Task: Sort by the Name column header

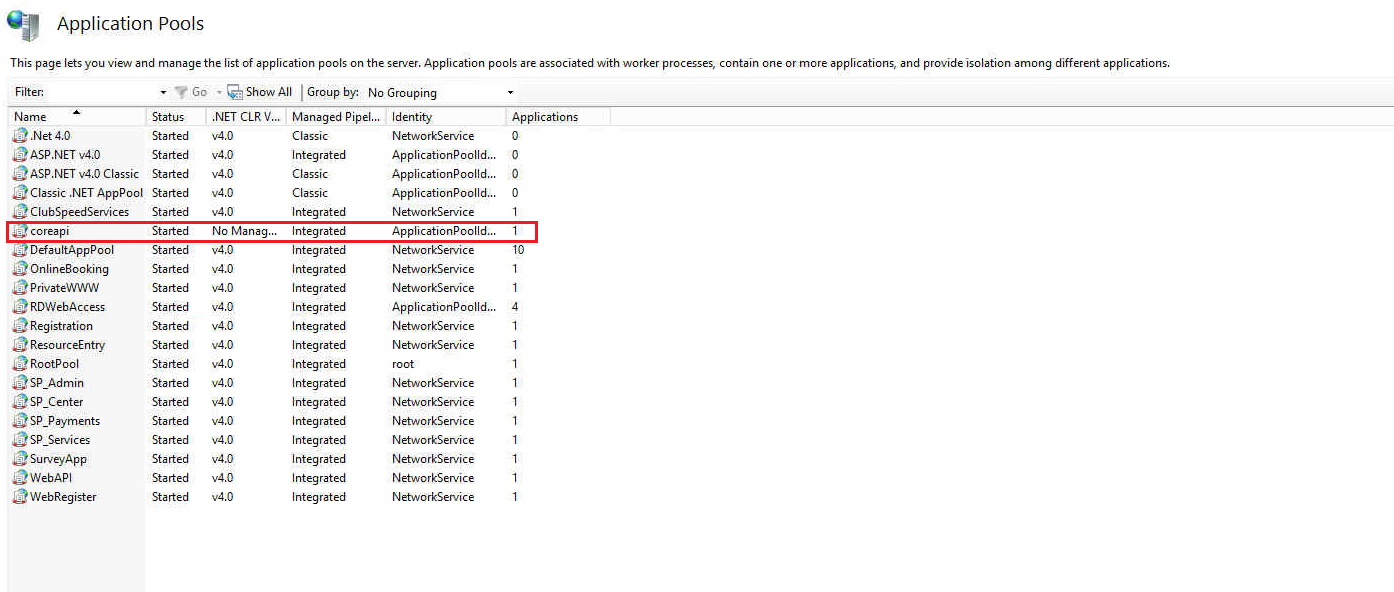Action: pos(77,117)
